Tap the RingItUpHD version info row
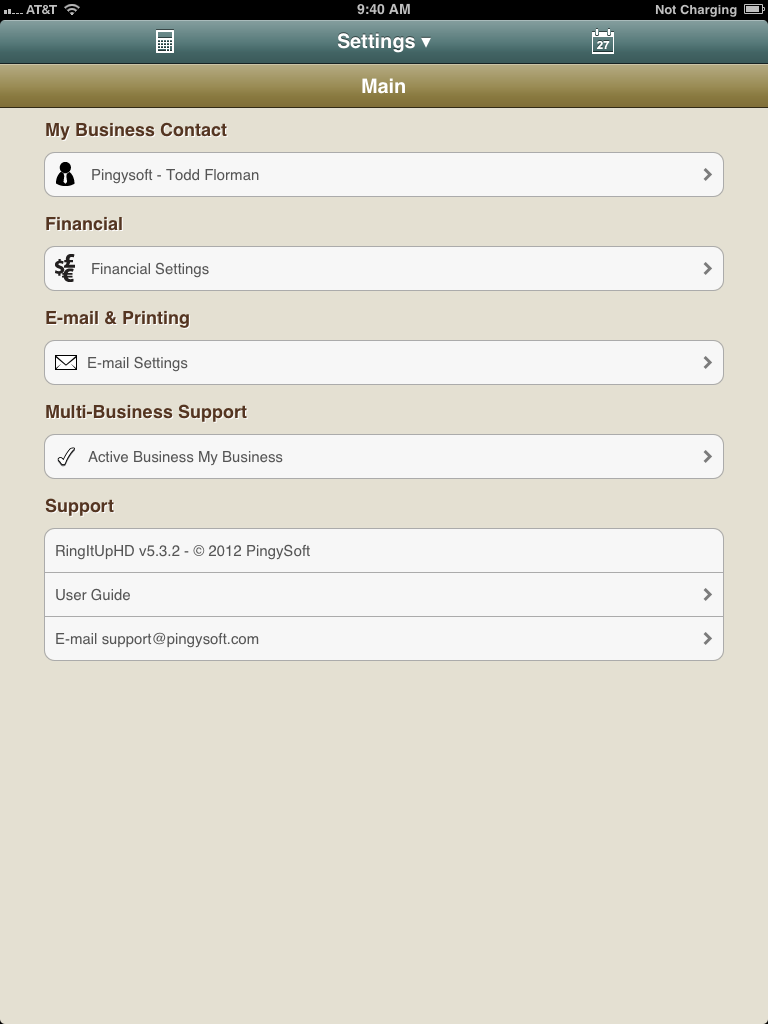Viewport: 768px width, 1024px height. point(384,551)
